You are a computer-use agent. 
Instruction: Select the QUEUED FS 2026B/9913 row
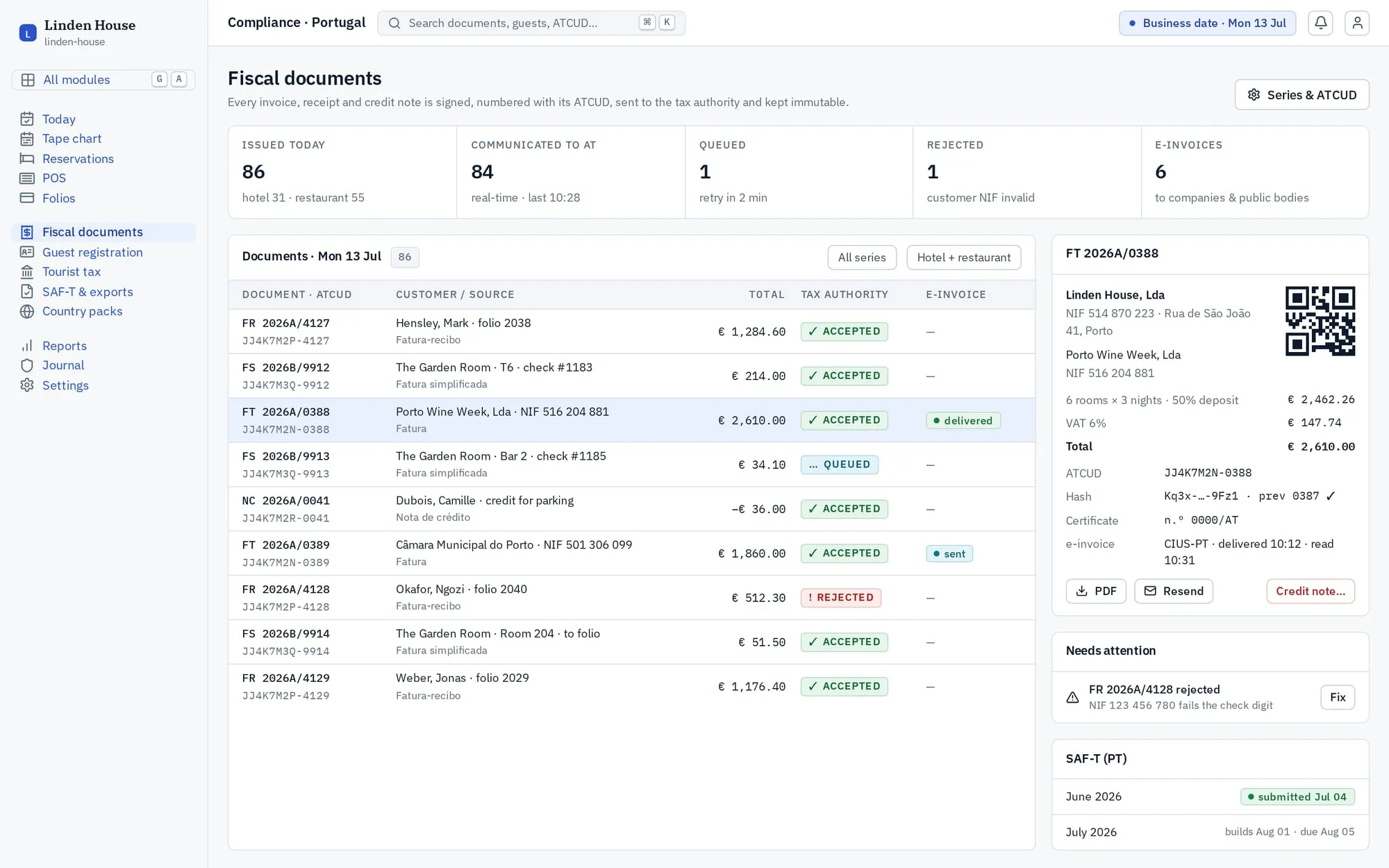click(x=631, y=465)
